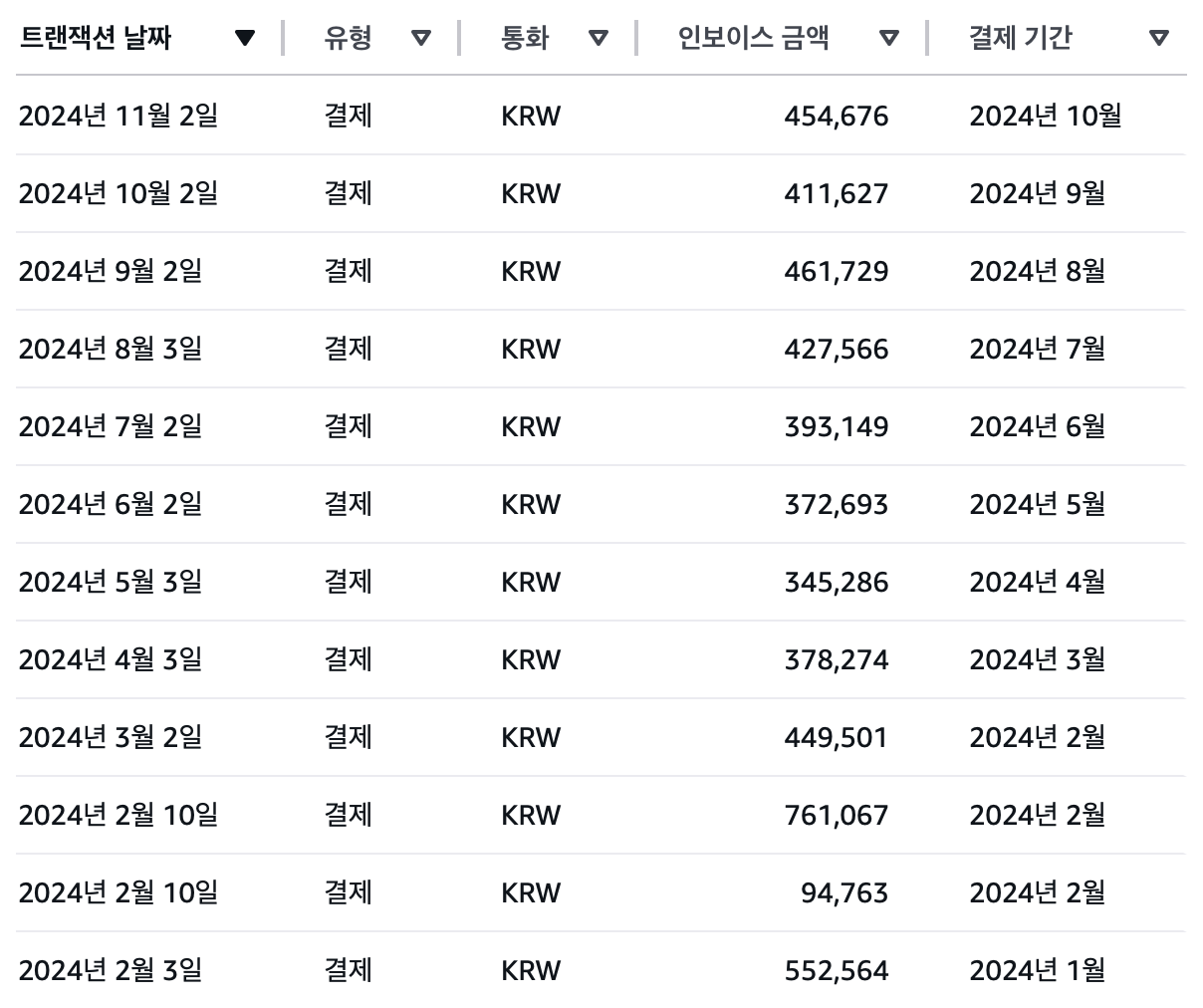Sort by 트랜잭션 날짜 filled arrow icon
The image size is (1203, 1008).
point(244,39)
